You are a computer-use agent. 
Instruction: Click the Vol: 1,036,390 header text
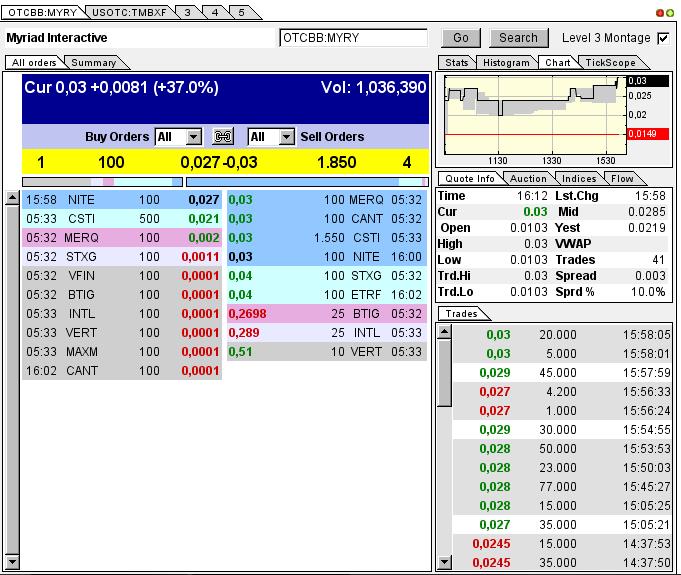(x=374, y=88)
